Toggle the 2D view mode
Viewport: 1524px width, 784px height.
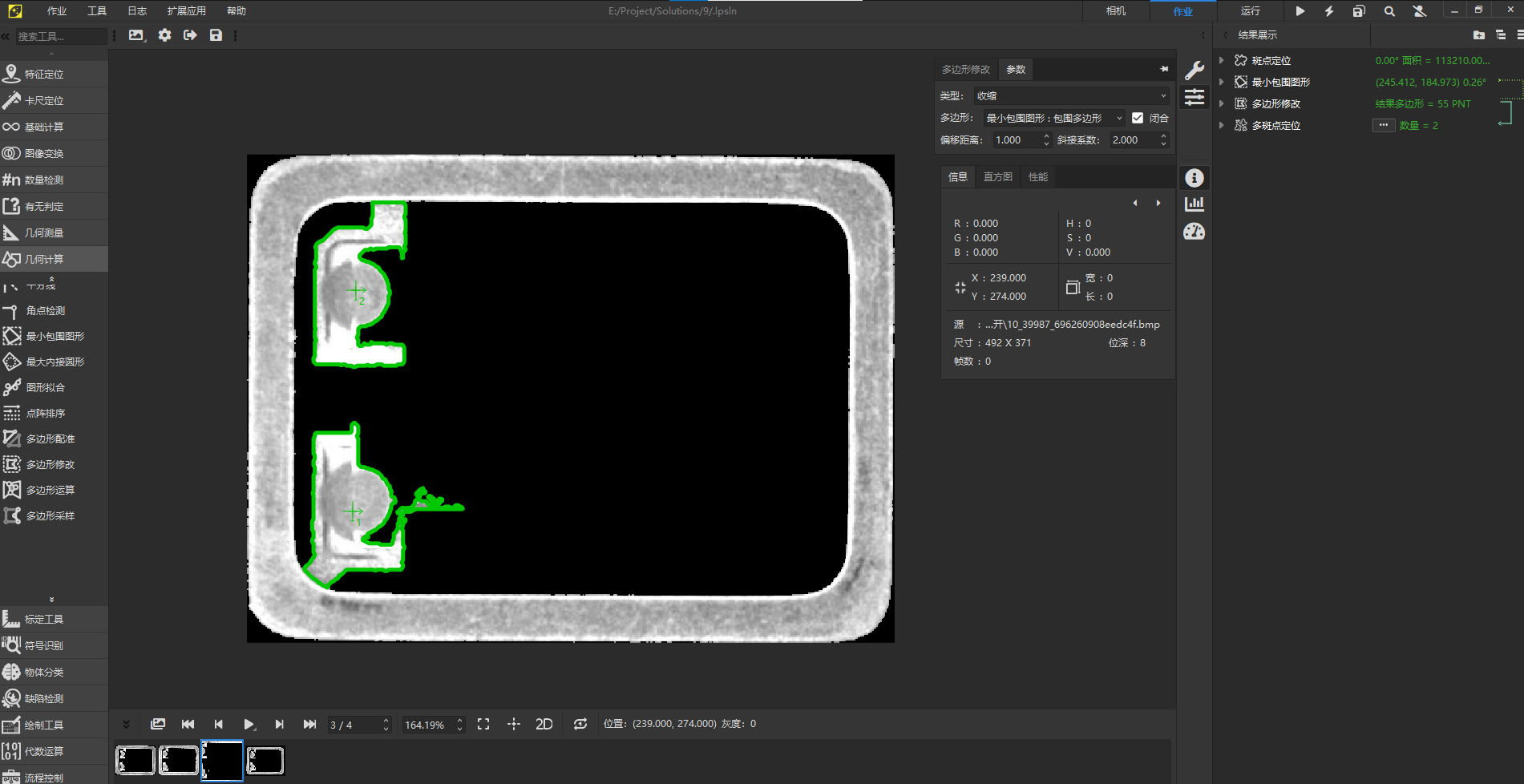[544, 724]
